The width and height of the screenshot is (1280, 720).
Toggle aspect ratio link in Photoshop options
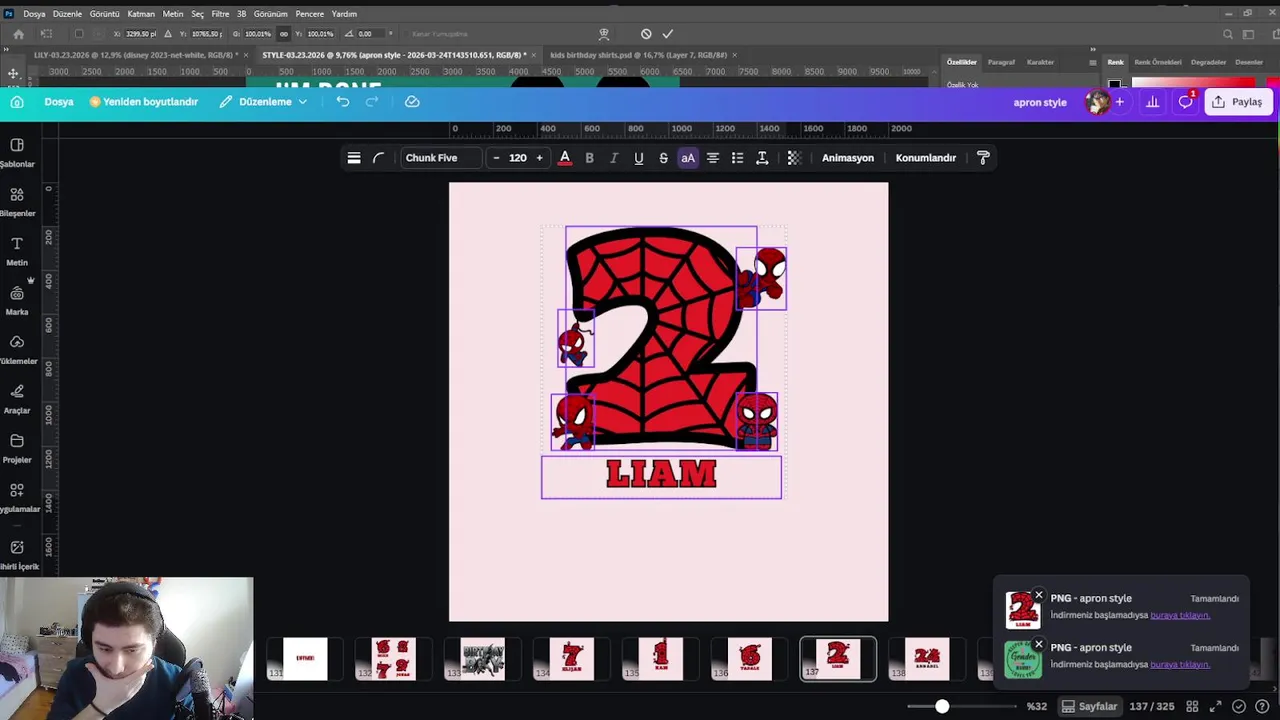[284, 34]
